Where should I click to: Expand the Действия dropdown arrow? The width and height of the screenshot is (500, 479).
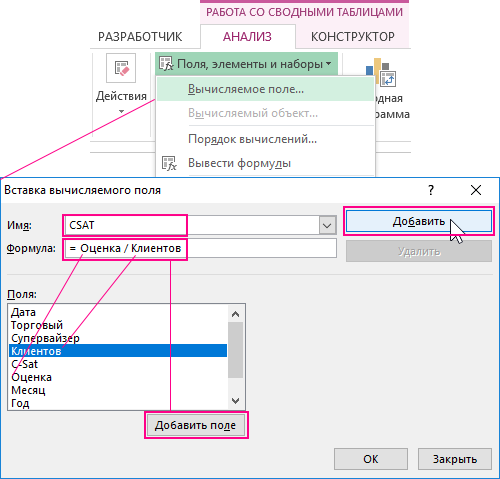[x=121, y=111]
